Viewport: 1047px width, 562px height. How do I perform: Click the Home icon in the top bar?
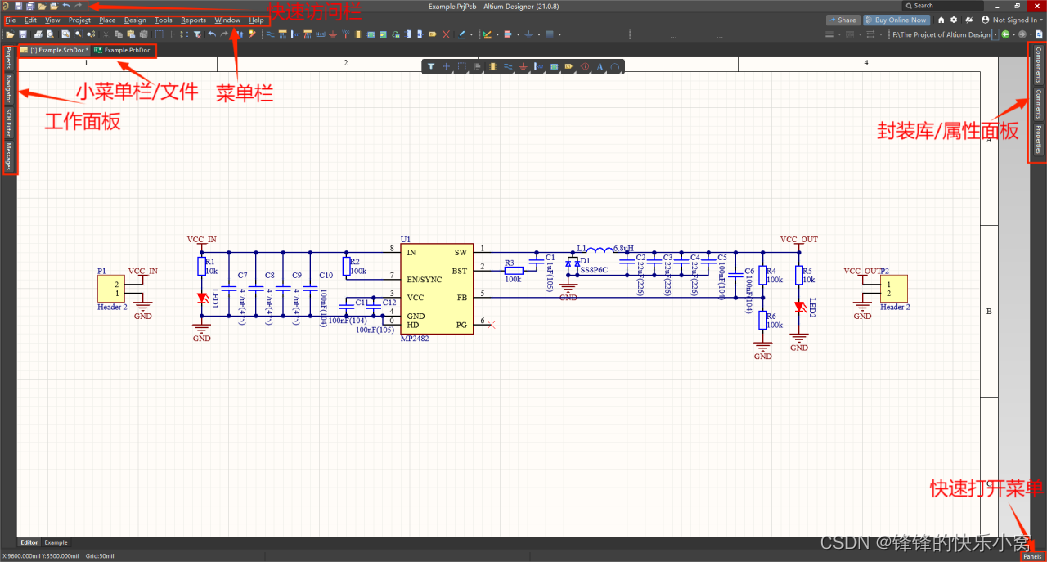[941, 20]
